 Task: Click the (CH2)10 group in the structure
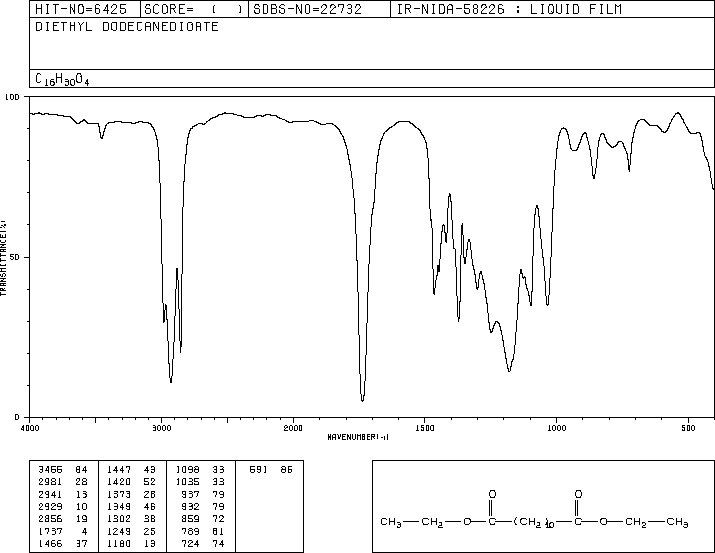tap(534, 522)
